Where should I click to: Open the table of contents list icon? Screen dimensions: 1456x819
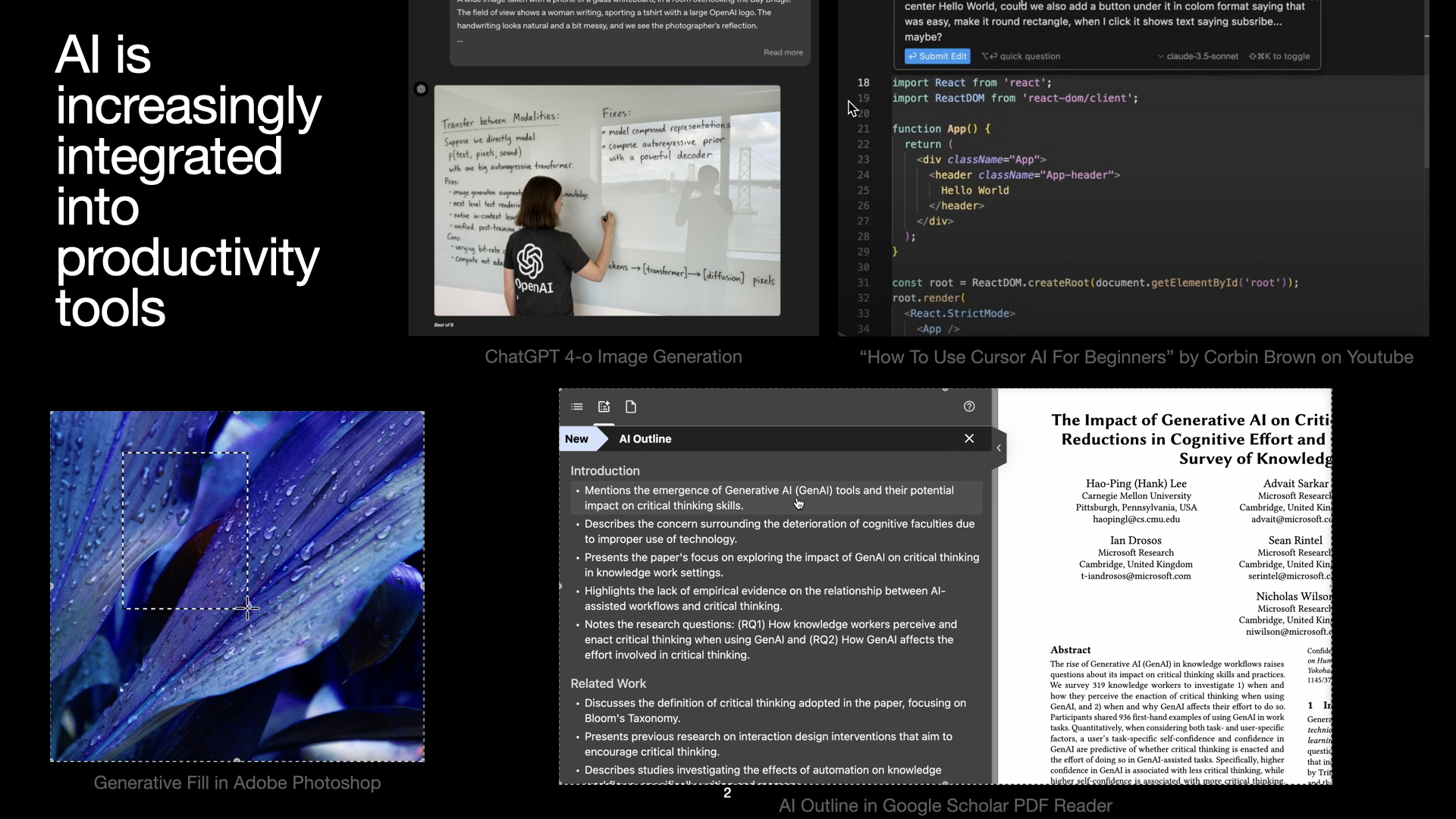pyautogui.click(x=577, y=407)
